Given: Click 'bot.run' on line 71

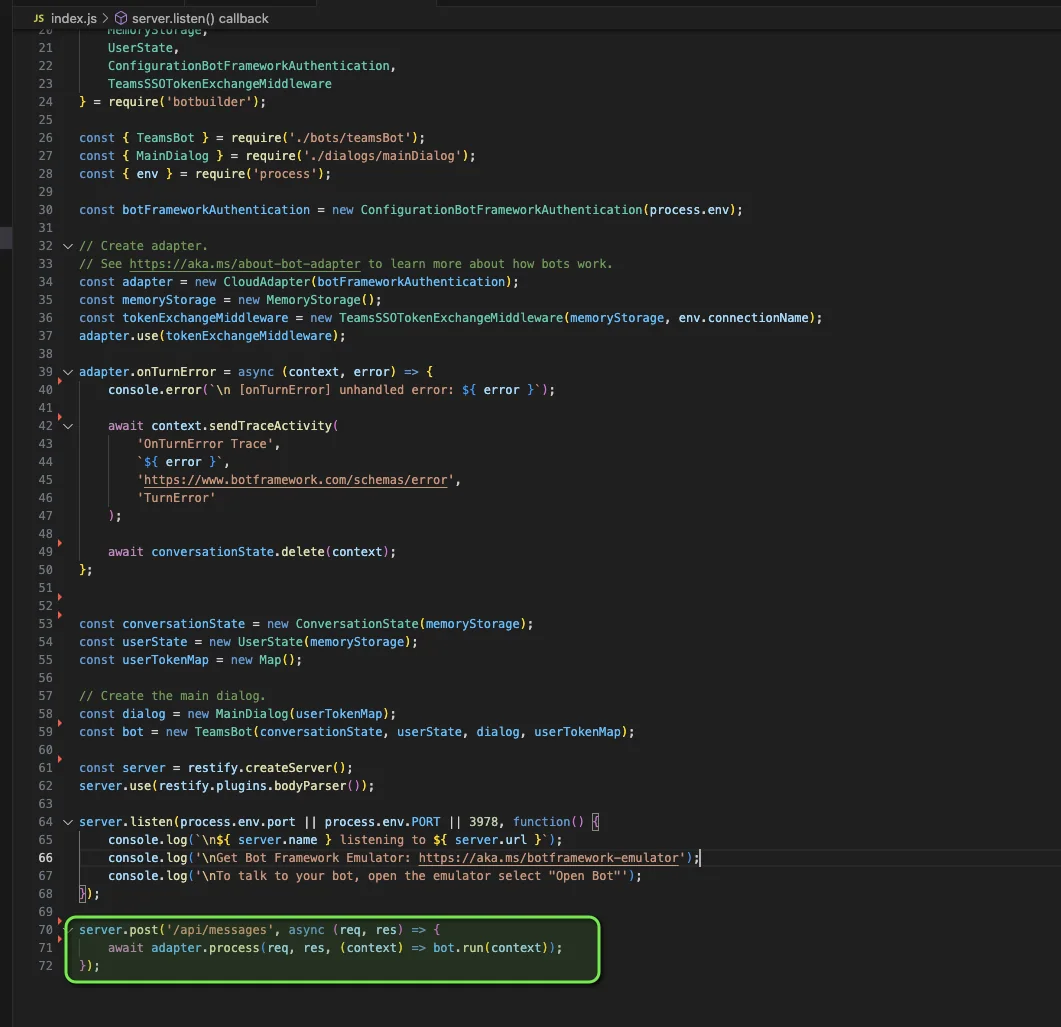Looking at the screenshot, I should pos(458,948).
